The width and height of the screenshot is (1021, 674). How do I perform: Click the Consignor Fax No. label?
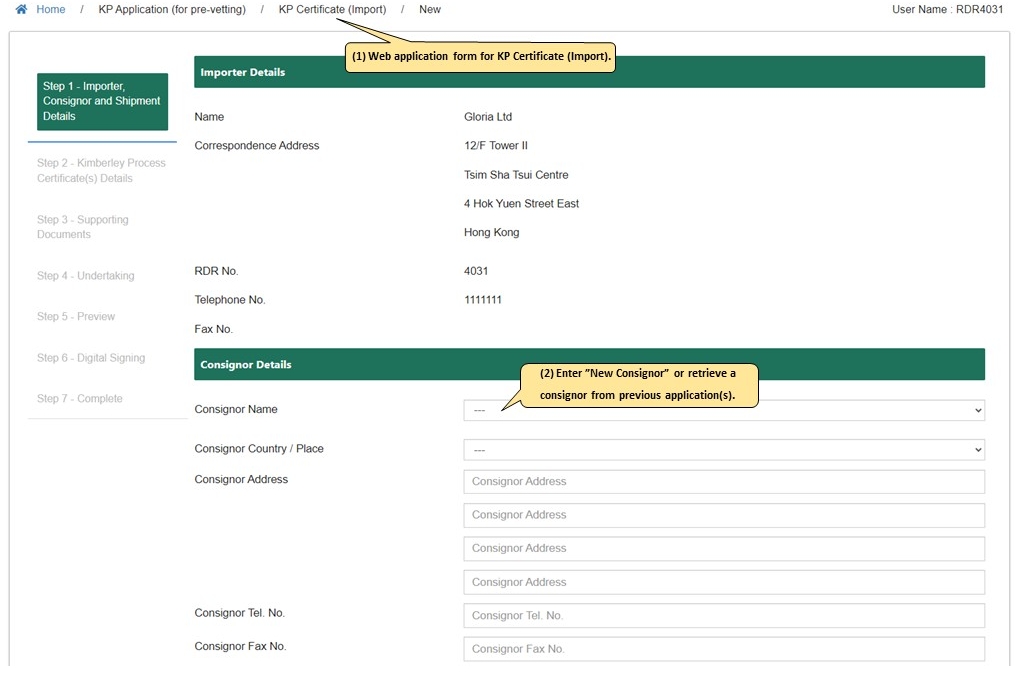pyautogui.click(x=240, y=646)
